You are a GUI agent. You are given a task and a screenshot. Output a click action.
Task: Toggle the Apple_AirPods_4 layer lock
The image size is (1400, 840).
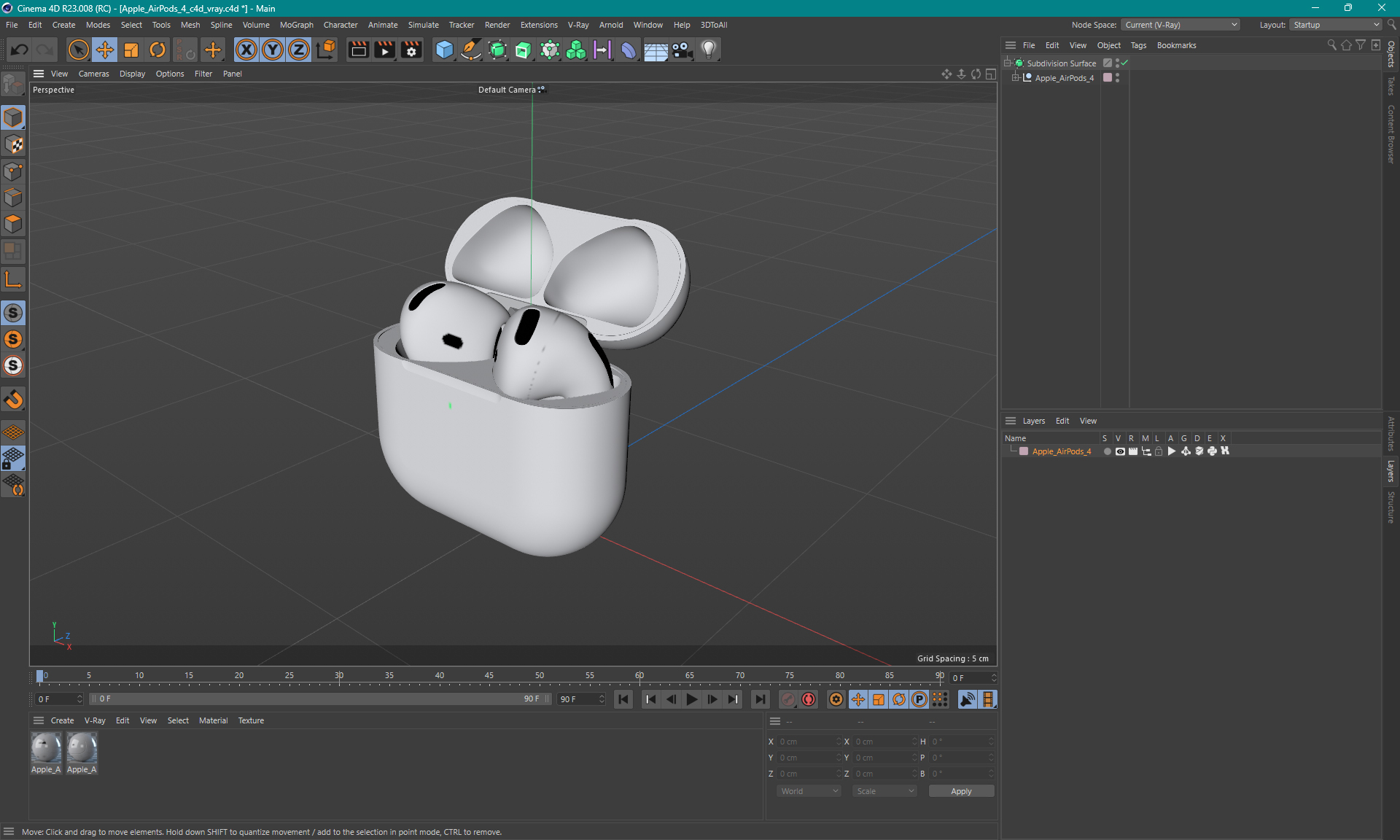1159,451
